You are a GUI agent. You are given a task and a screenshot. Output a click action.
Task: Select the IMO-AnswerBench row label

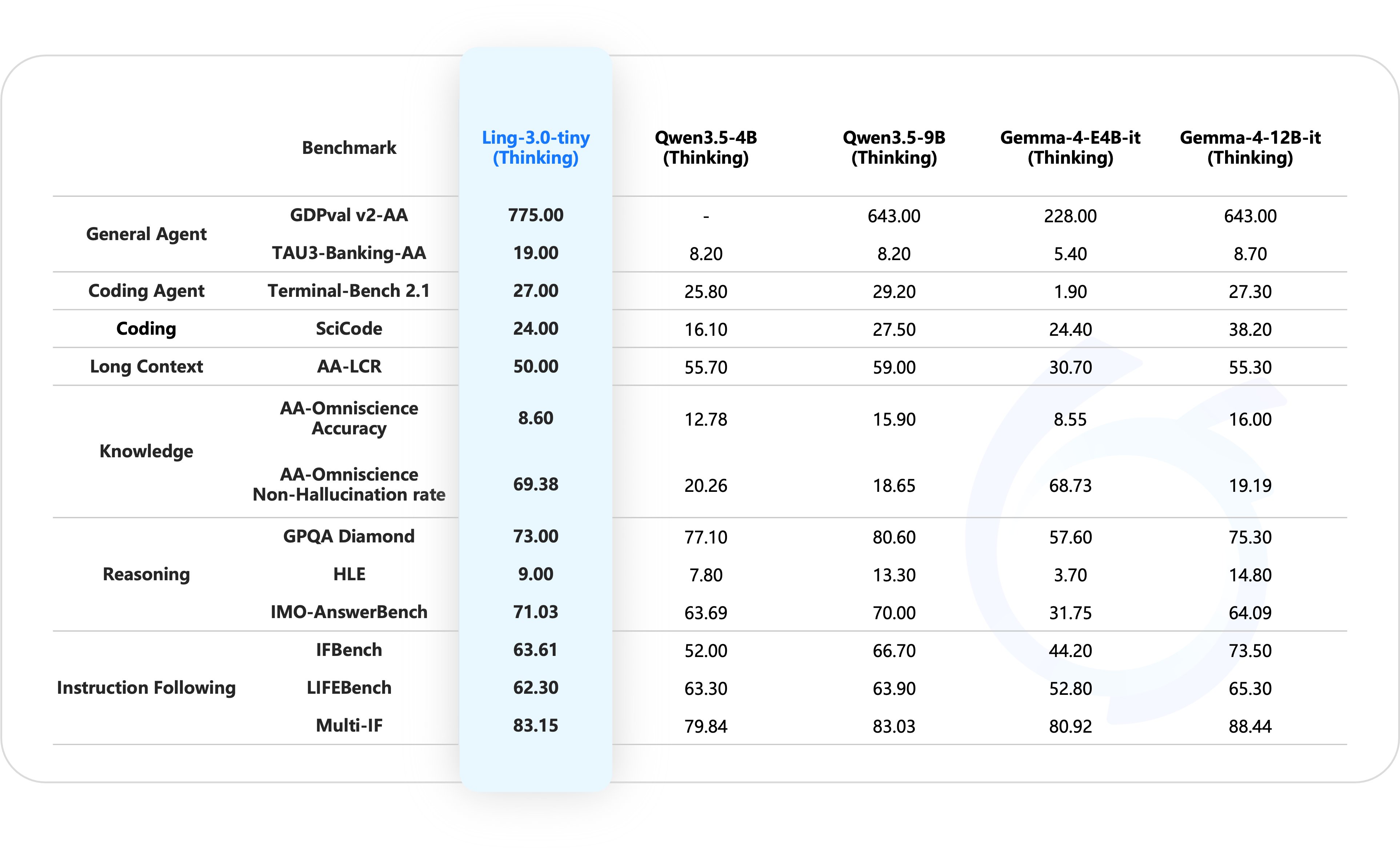(349, 612)
